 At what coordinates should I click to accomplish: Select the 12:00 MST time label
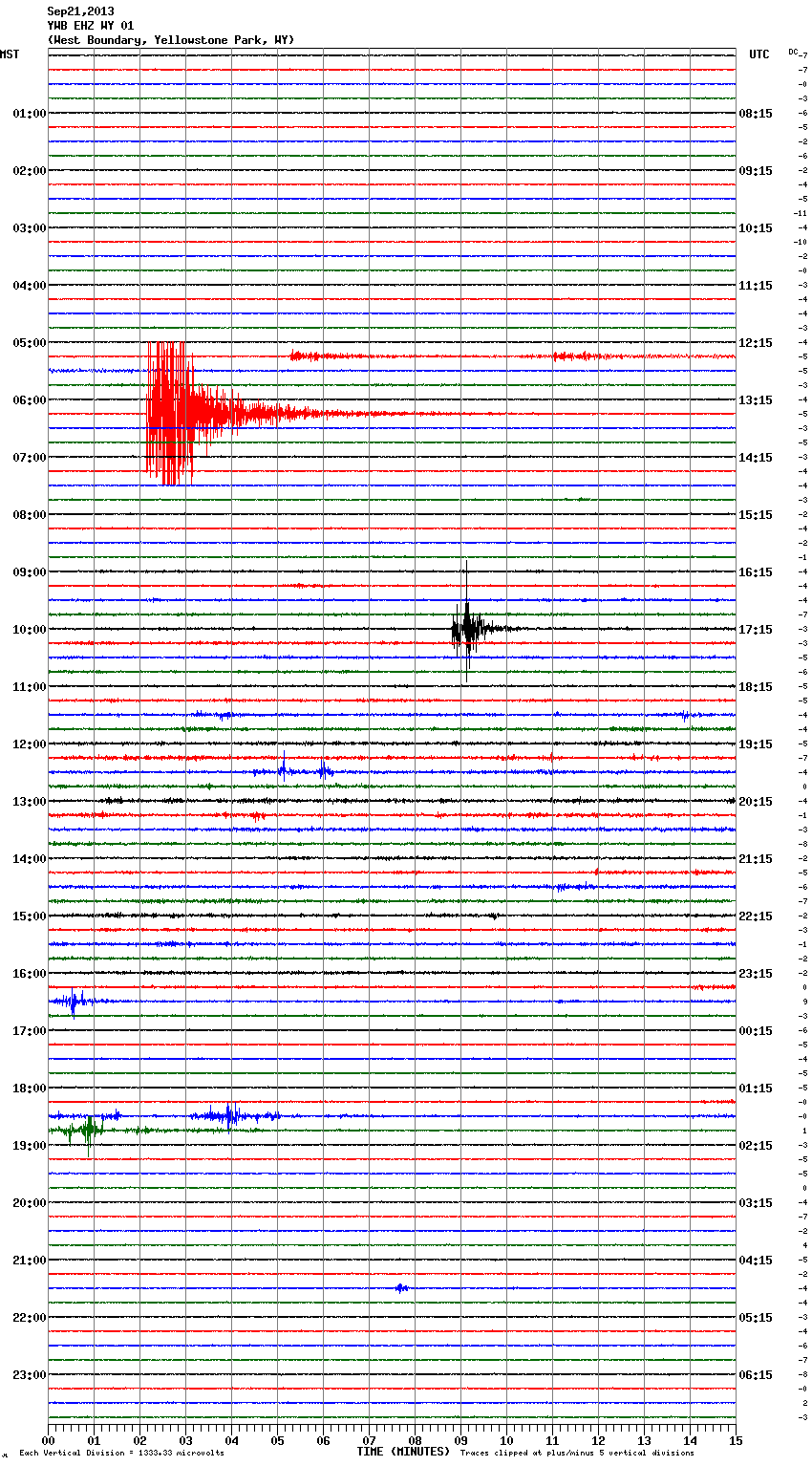pos(30,744)
